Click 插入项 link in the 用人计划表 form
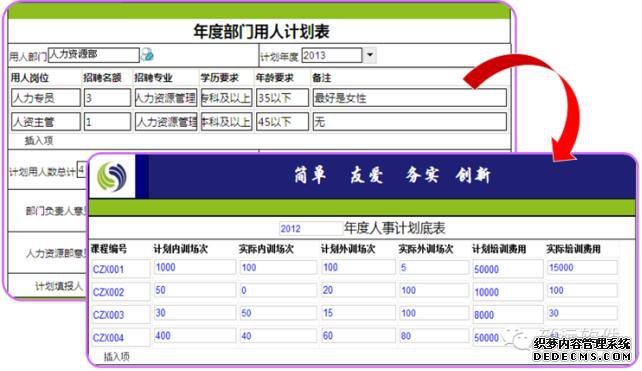 [39, 141]
